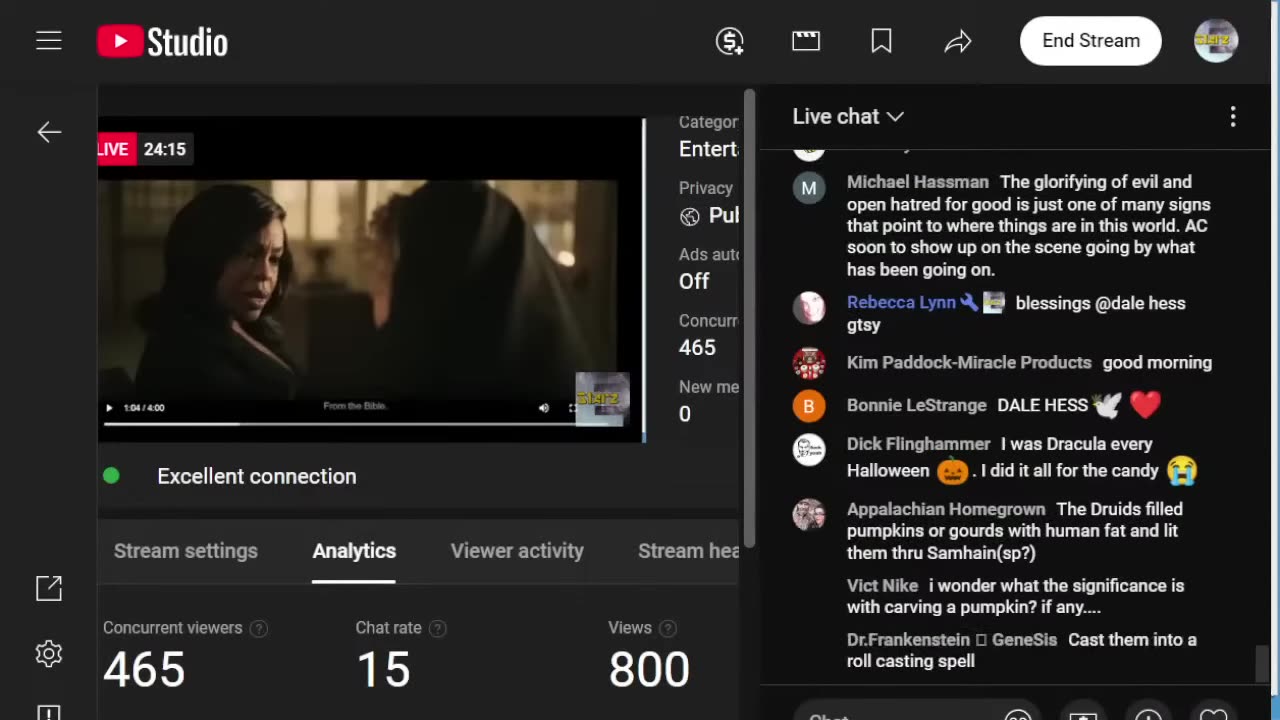Viewport: 1280px width, 720px height.
Task: Click the concurrent viewers value 465
Action: coord(144,669)
